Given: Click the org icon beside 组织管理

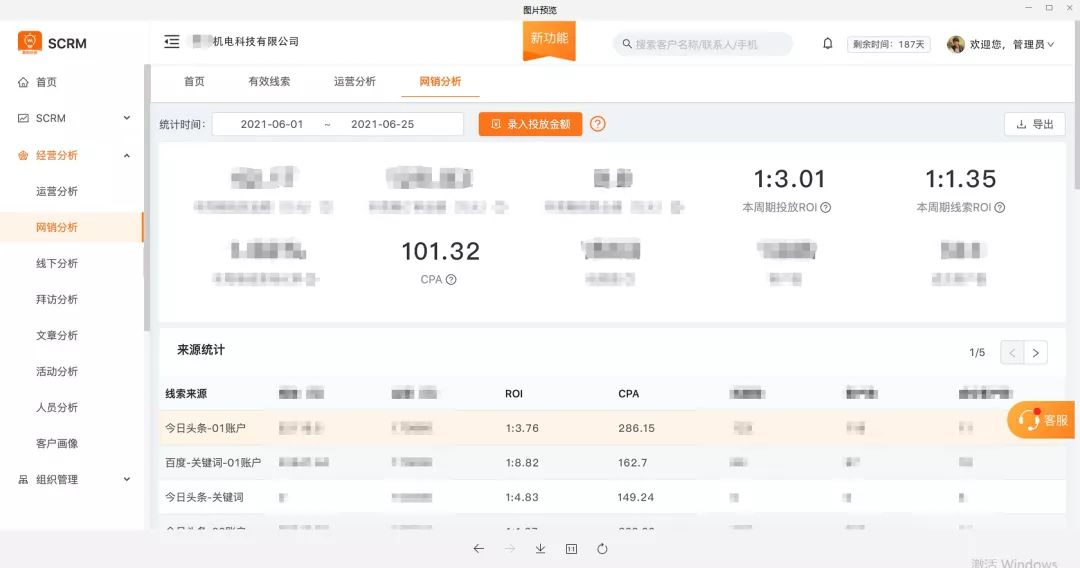Looking at the screenshot, I should (x=23, y=479).
